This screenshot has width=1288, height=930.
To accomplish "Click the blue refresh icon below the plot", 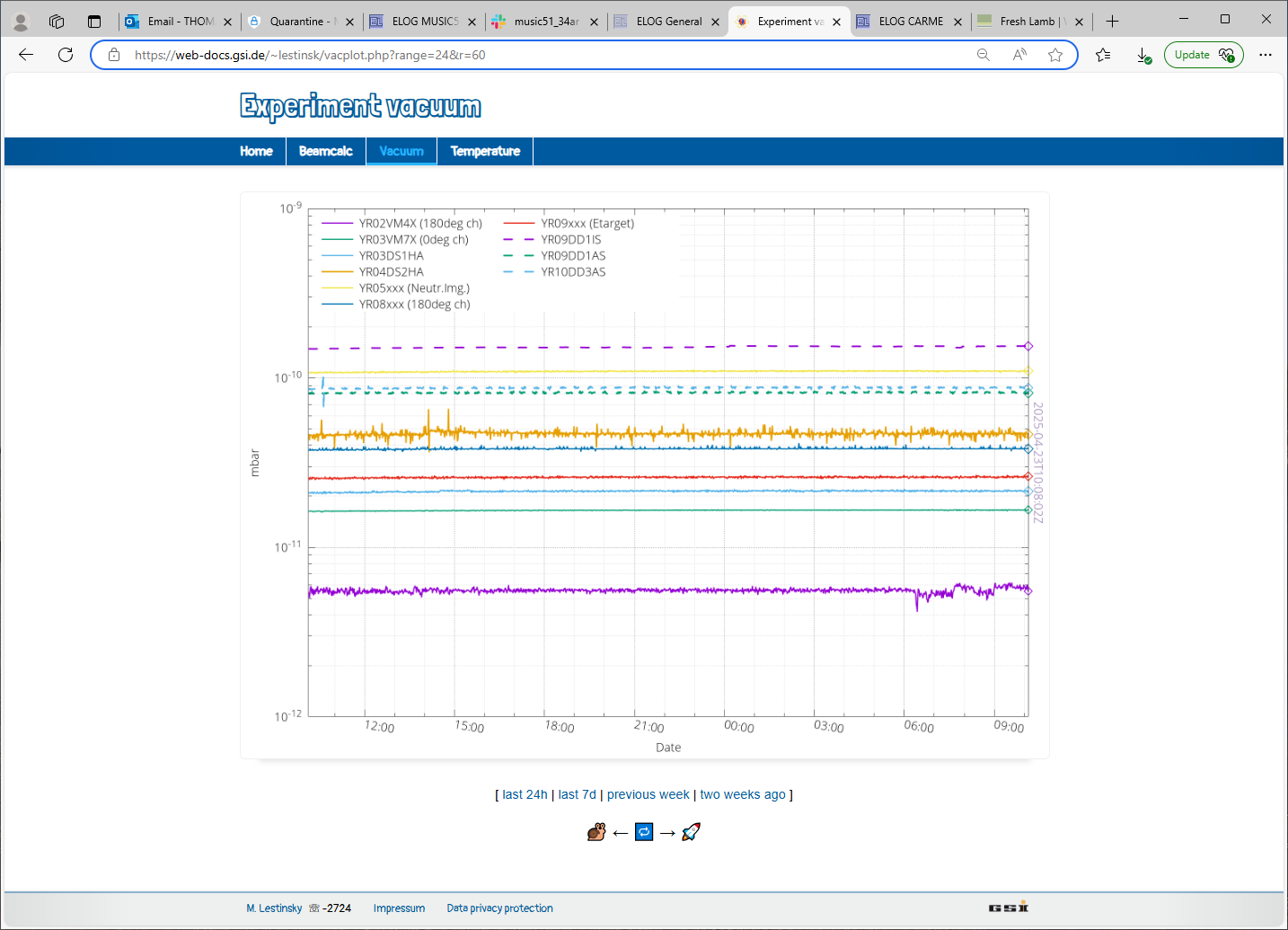I will 644,832.
